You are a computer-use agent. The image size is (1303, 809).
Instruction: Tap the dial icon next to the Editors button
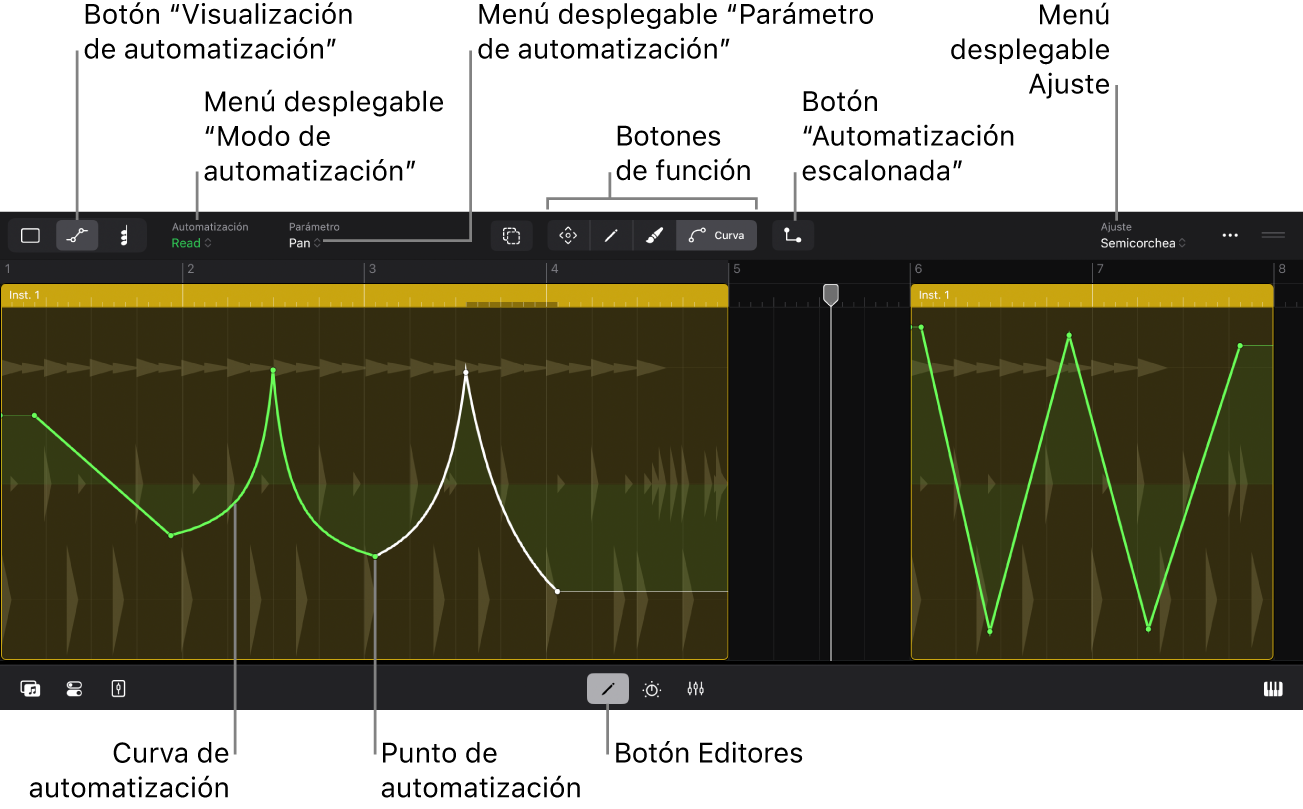(x=652, y=689)
